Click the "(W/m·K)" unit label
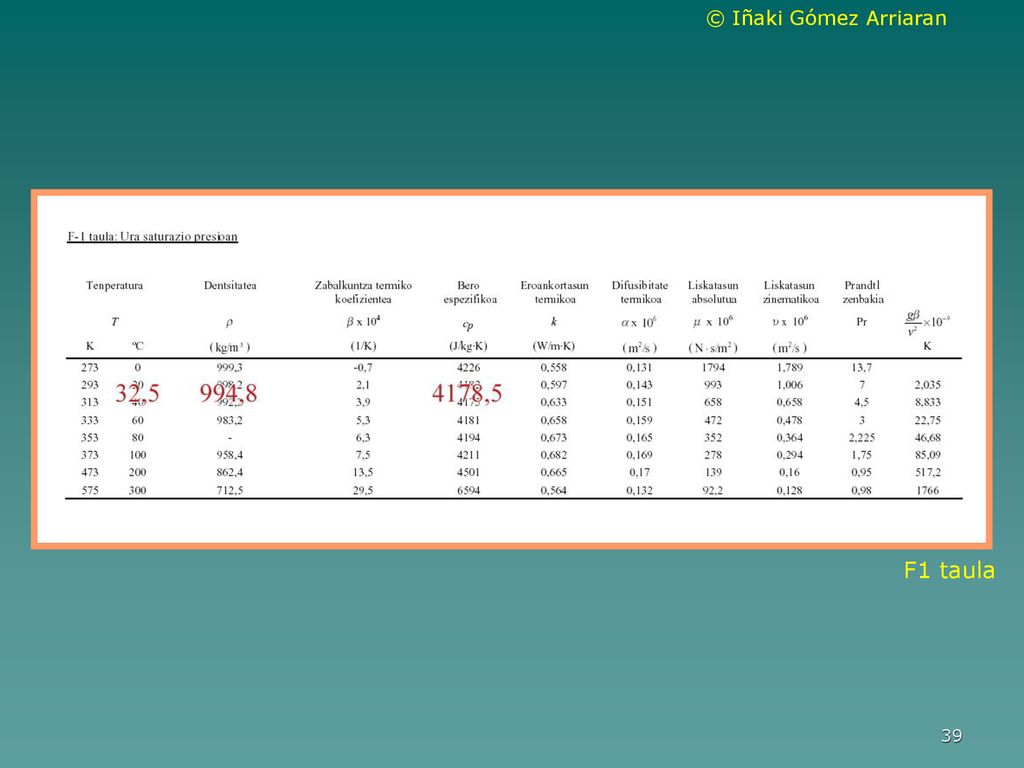1024x768 pixels. pyautogui.click(x=554, y=346)
